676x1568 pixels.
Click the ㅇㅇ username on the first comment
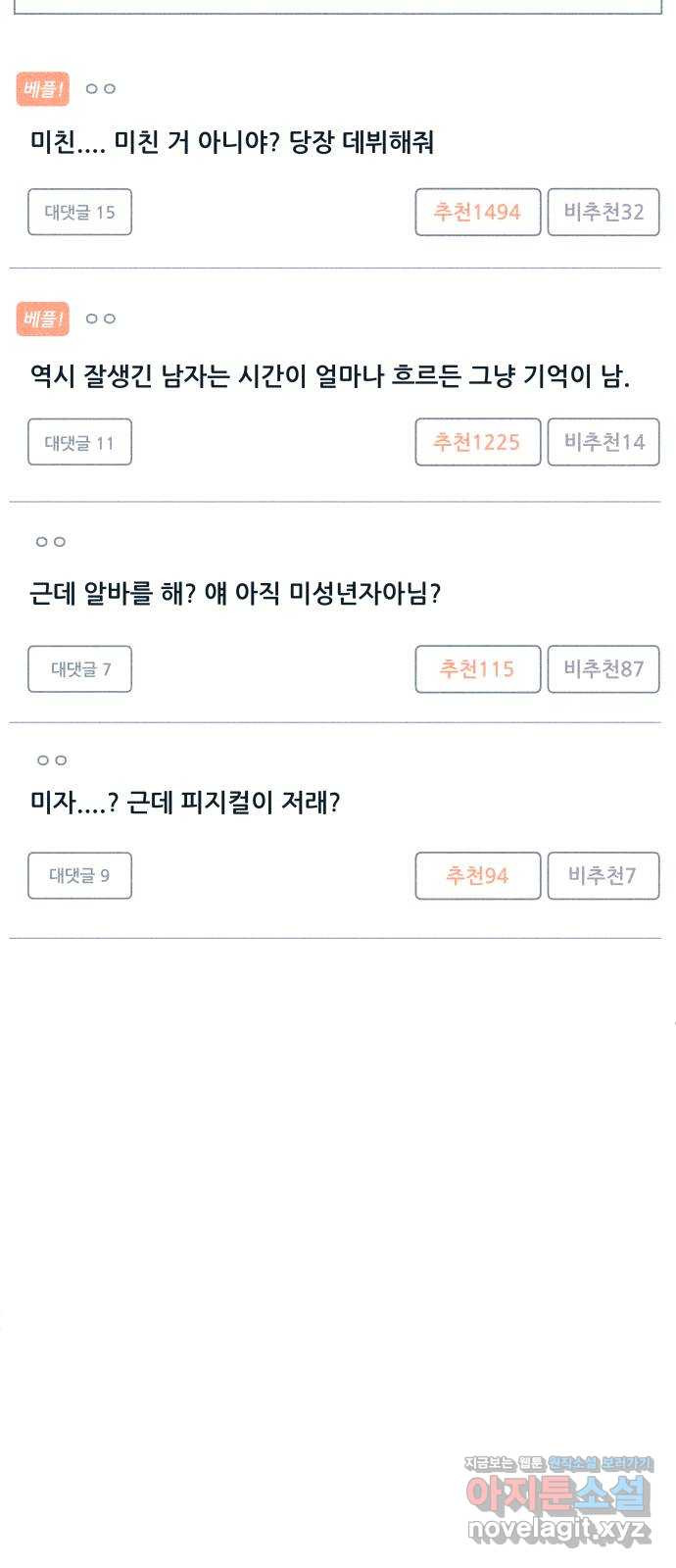point(101,89)
